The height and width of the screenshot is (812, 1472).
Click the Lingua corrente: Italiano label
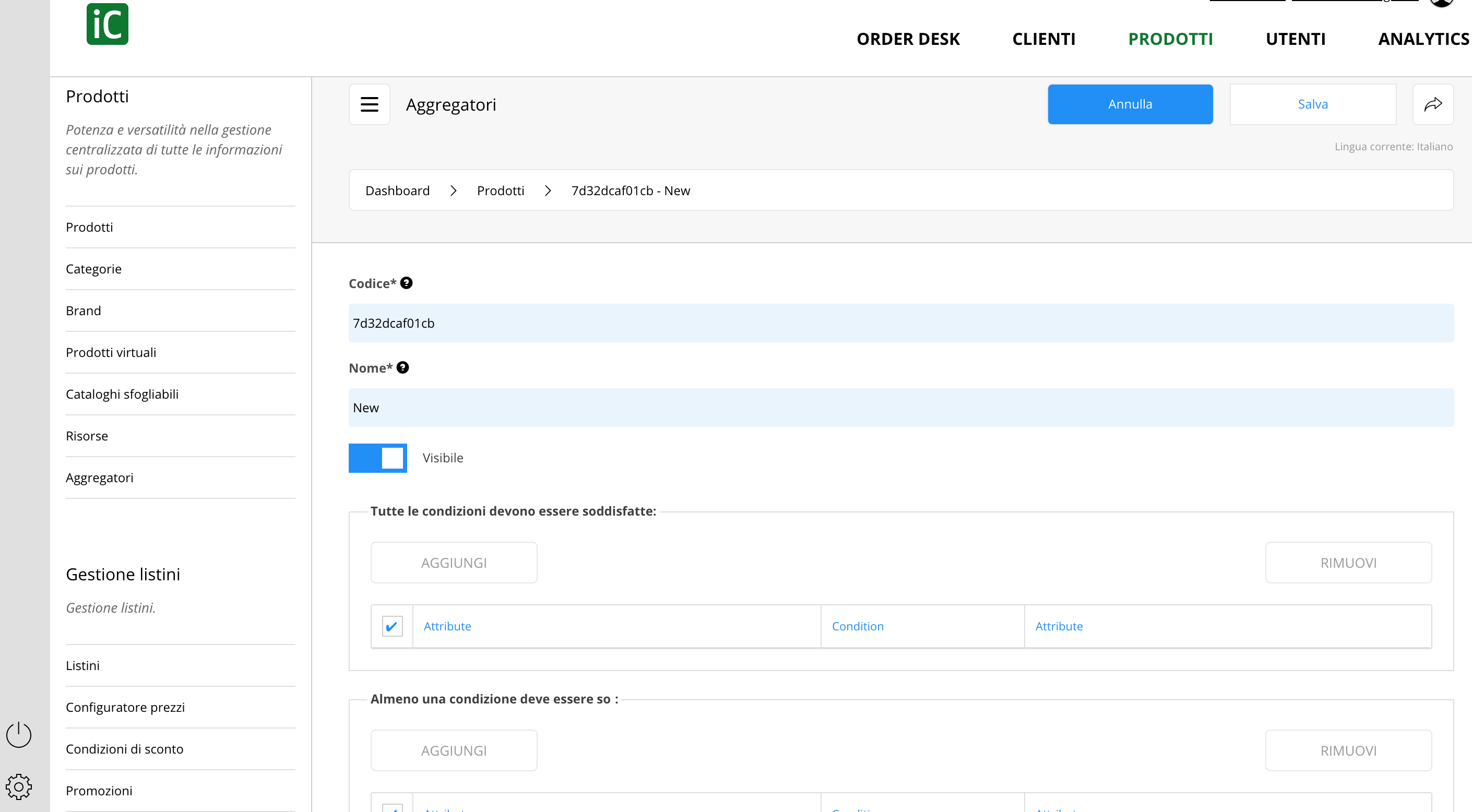tap(1393, 147)
